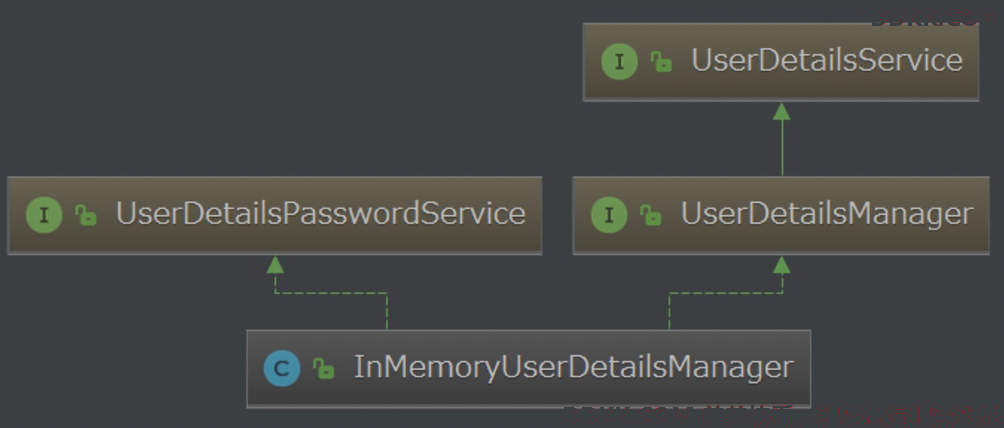The height and width of the screenshot is (428, 1004).
Task: Click the green lock icon beside UserDetailsService
Action: (661, 62)
